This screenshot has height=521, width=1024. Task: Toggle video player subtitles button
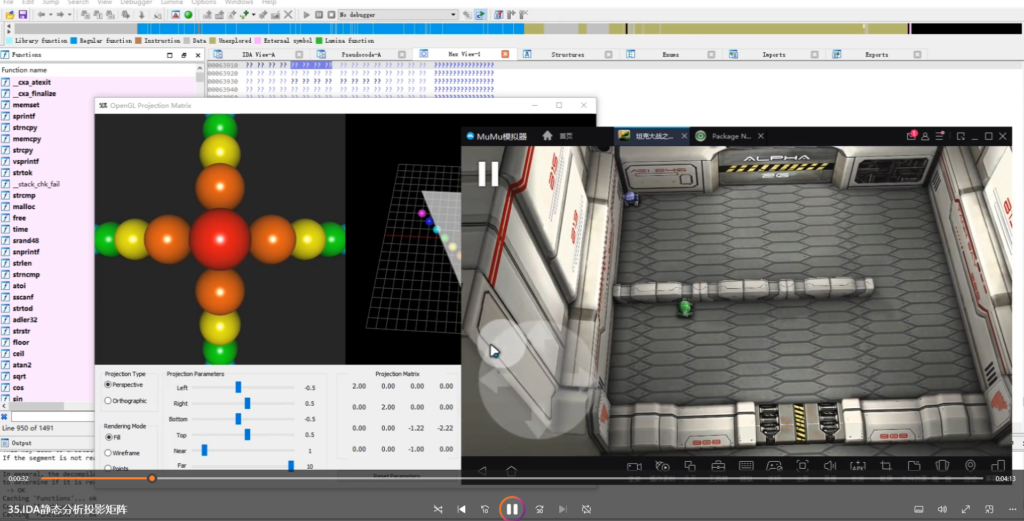(x=918, y=509)
